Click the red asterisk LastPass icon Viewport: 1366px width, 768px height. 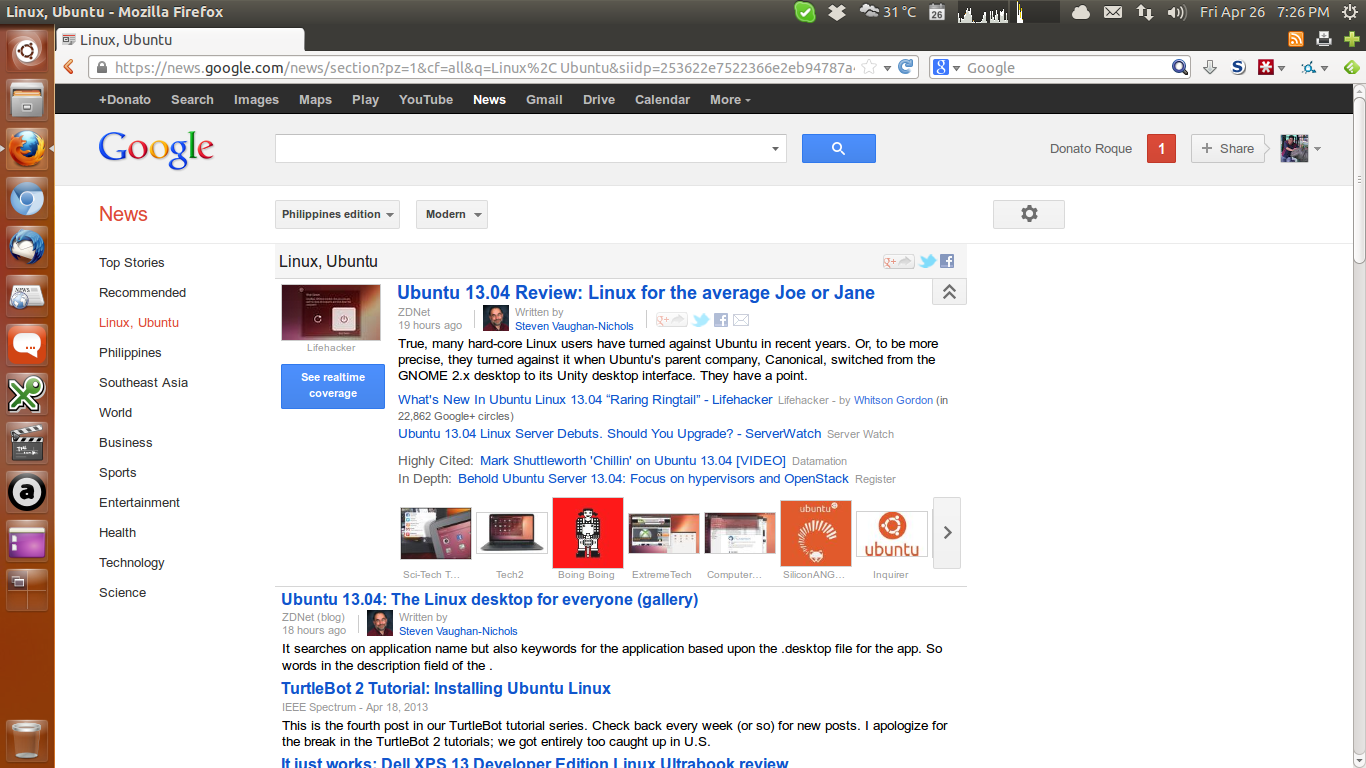pyautogui.click(x=1266, y=67)
